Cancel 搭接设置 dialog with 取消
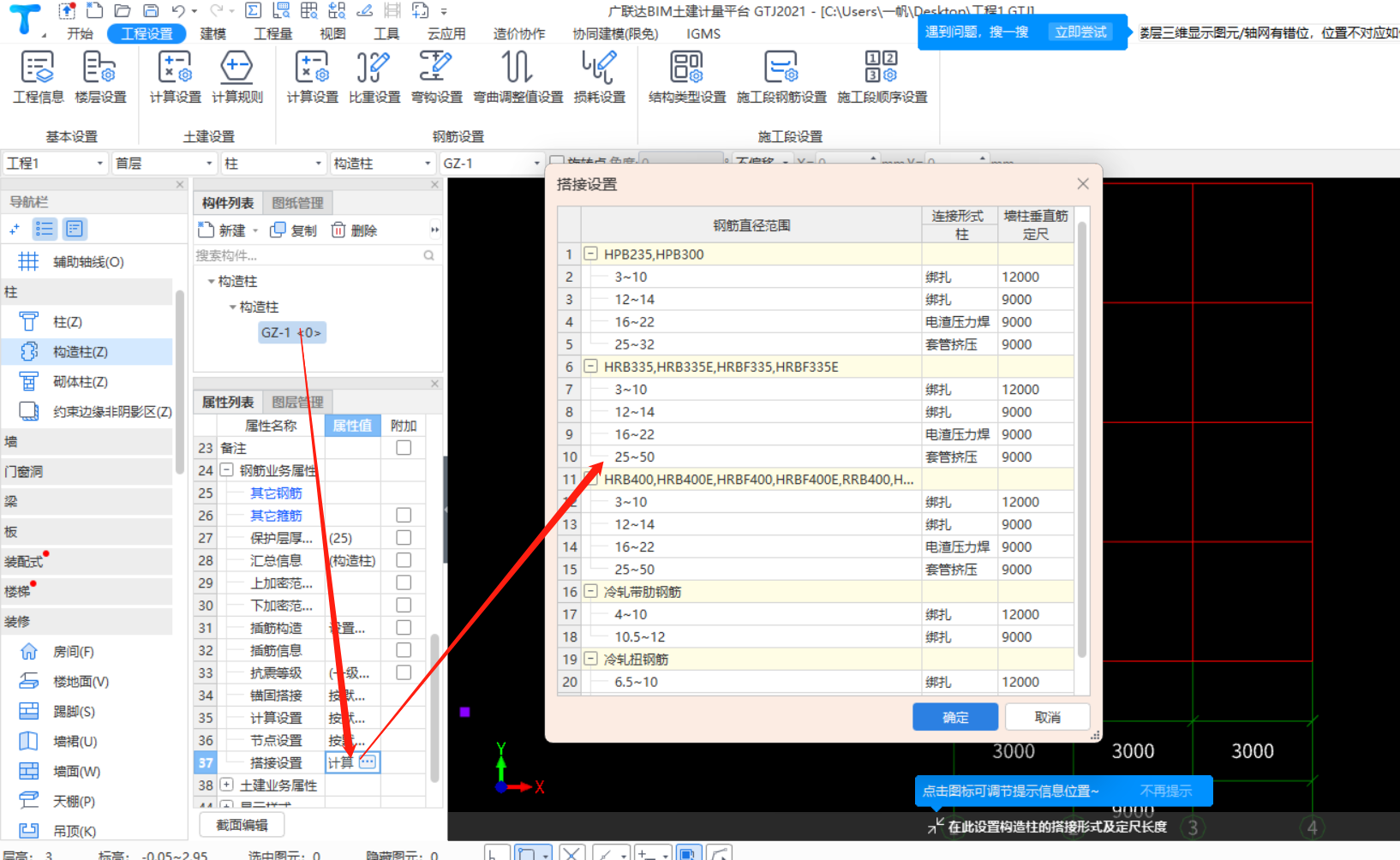The width and height of the screenshot is (1400, 860). [1047, 717]
